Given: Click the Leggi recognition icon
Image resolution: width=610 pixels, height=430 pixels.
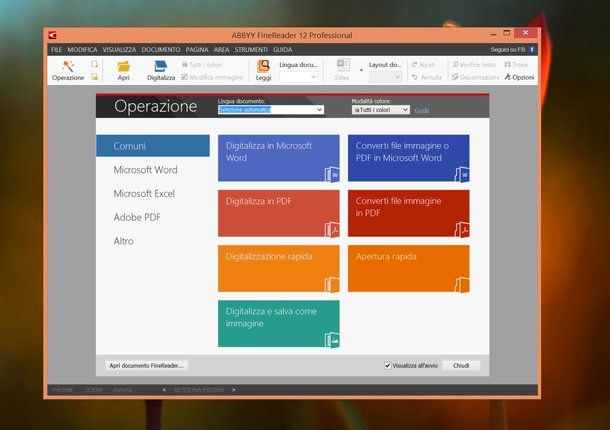Looking at the screenshot, I should click(263, 66).
